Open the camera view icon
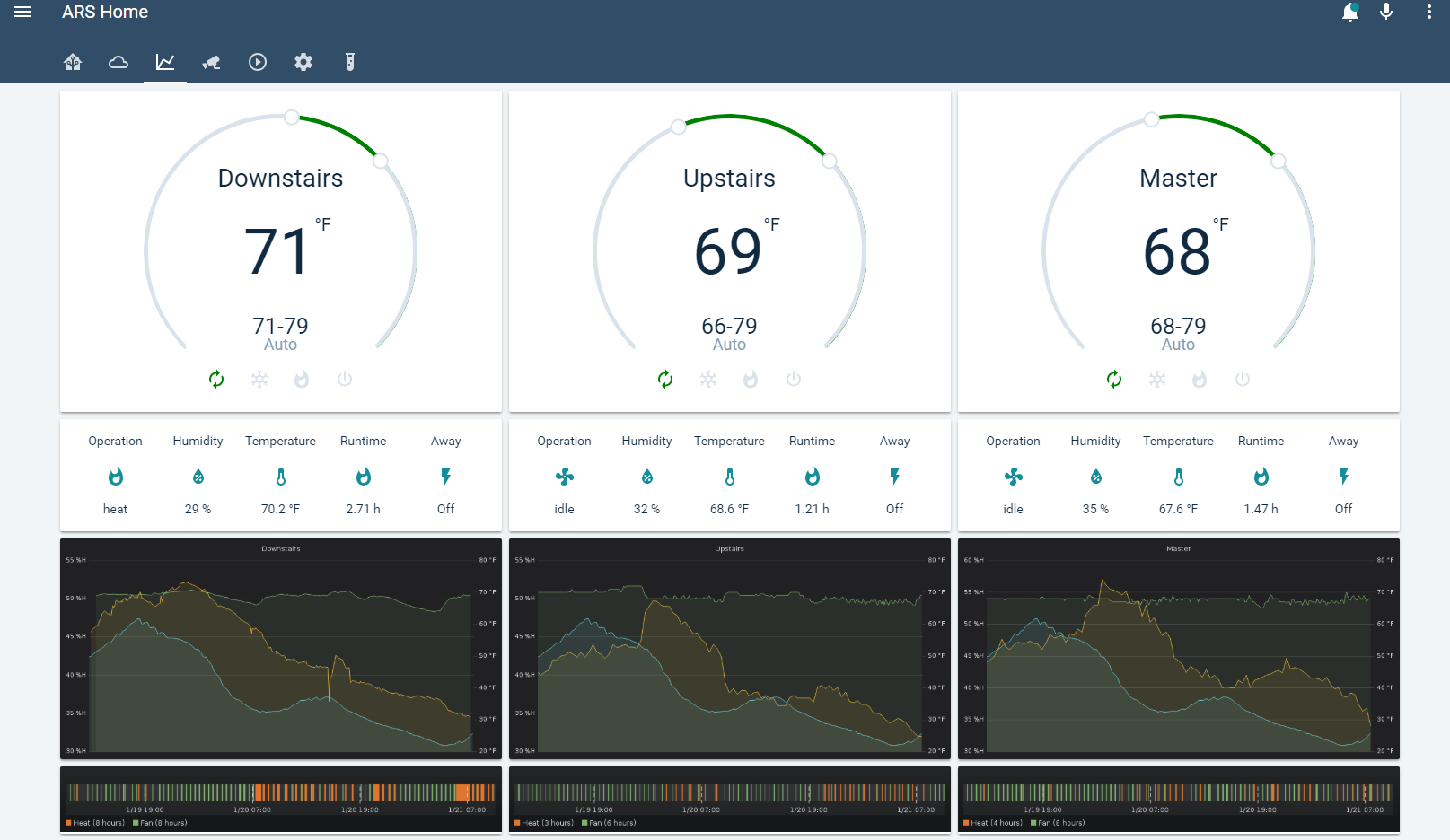Viewport: 1450px width, 840px height. coord(211,62)
